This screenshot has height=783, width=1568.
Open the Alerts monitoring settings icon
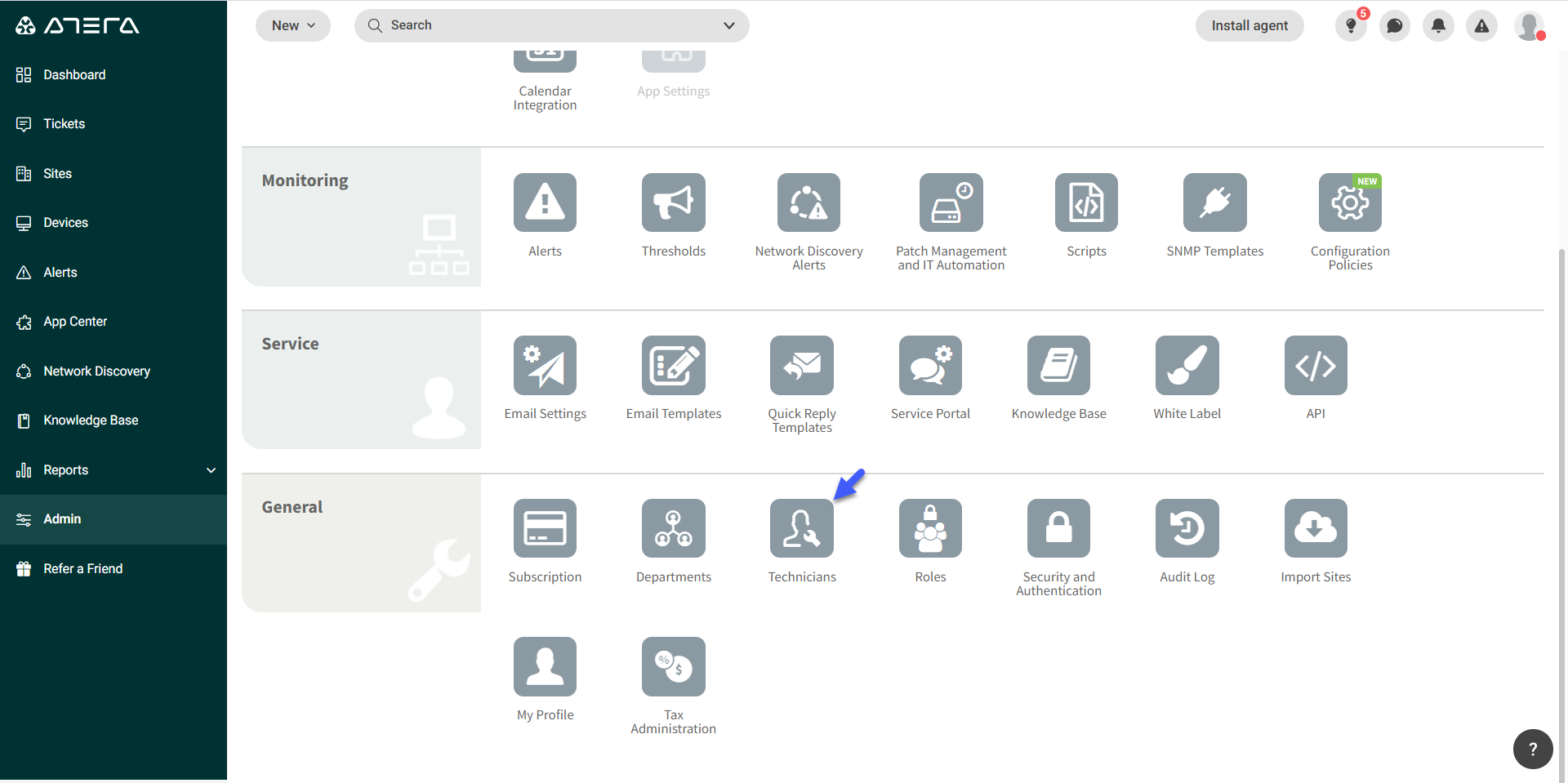pos(545,202)
